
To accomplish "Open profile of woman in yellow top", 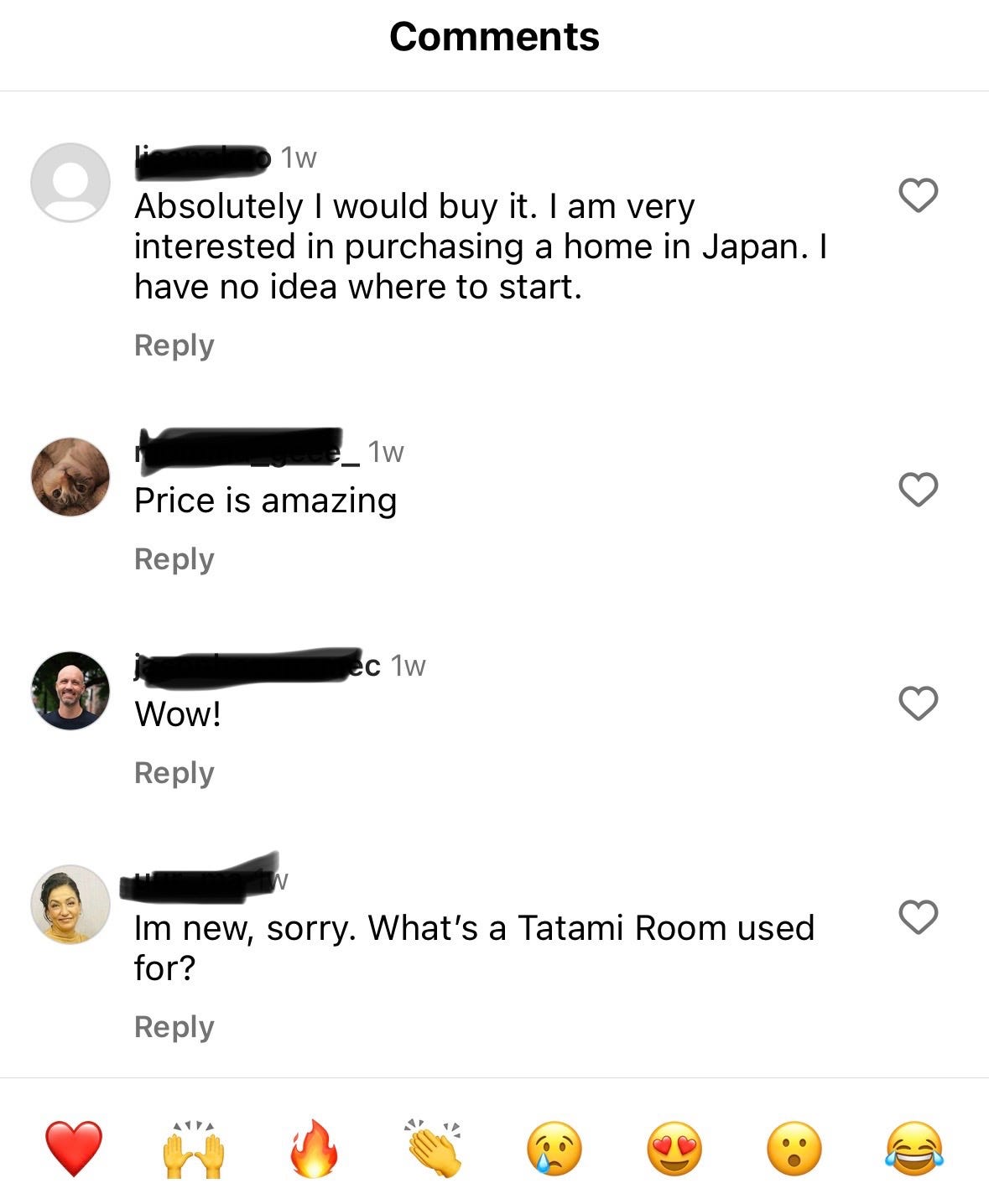I will click(70, 905).
